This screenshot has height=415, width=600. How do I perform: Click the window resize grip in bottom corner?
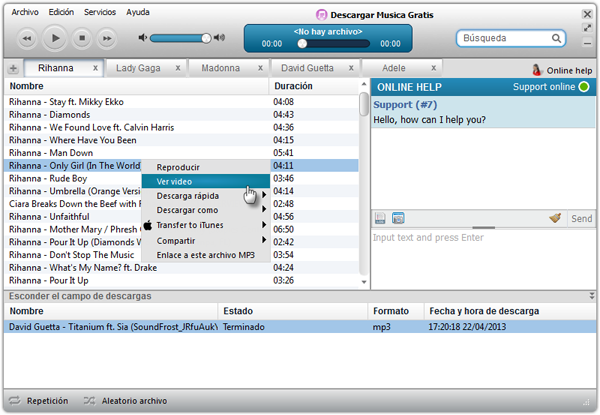[586, 402]
